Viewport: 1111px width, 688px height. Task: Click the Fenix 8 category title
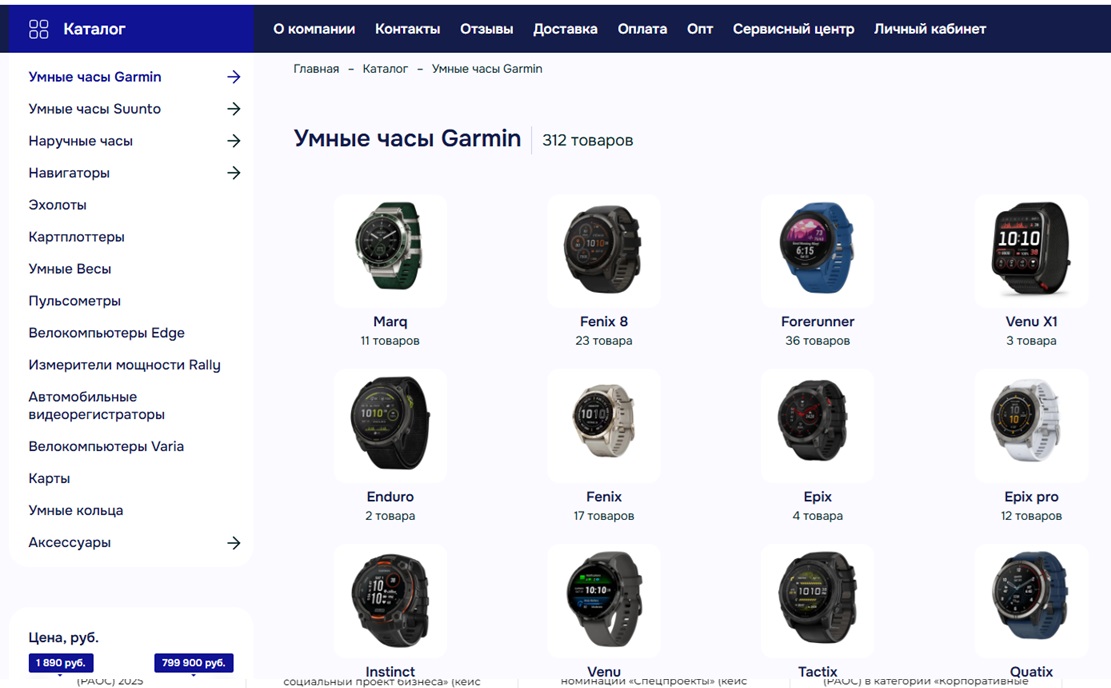pos(604,322)
